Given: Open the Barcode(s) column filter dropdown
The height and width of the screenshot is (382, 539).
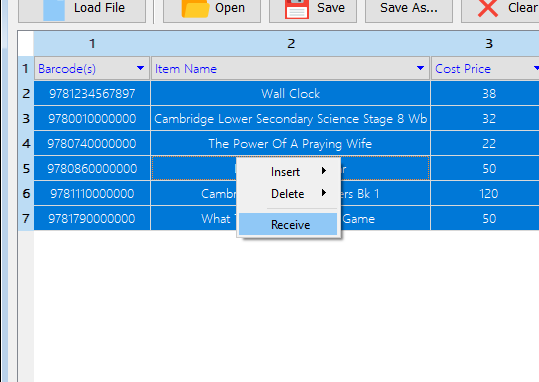Looking at the screenshot, I should coord(140,68).
